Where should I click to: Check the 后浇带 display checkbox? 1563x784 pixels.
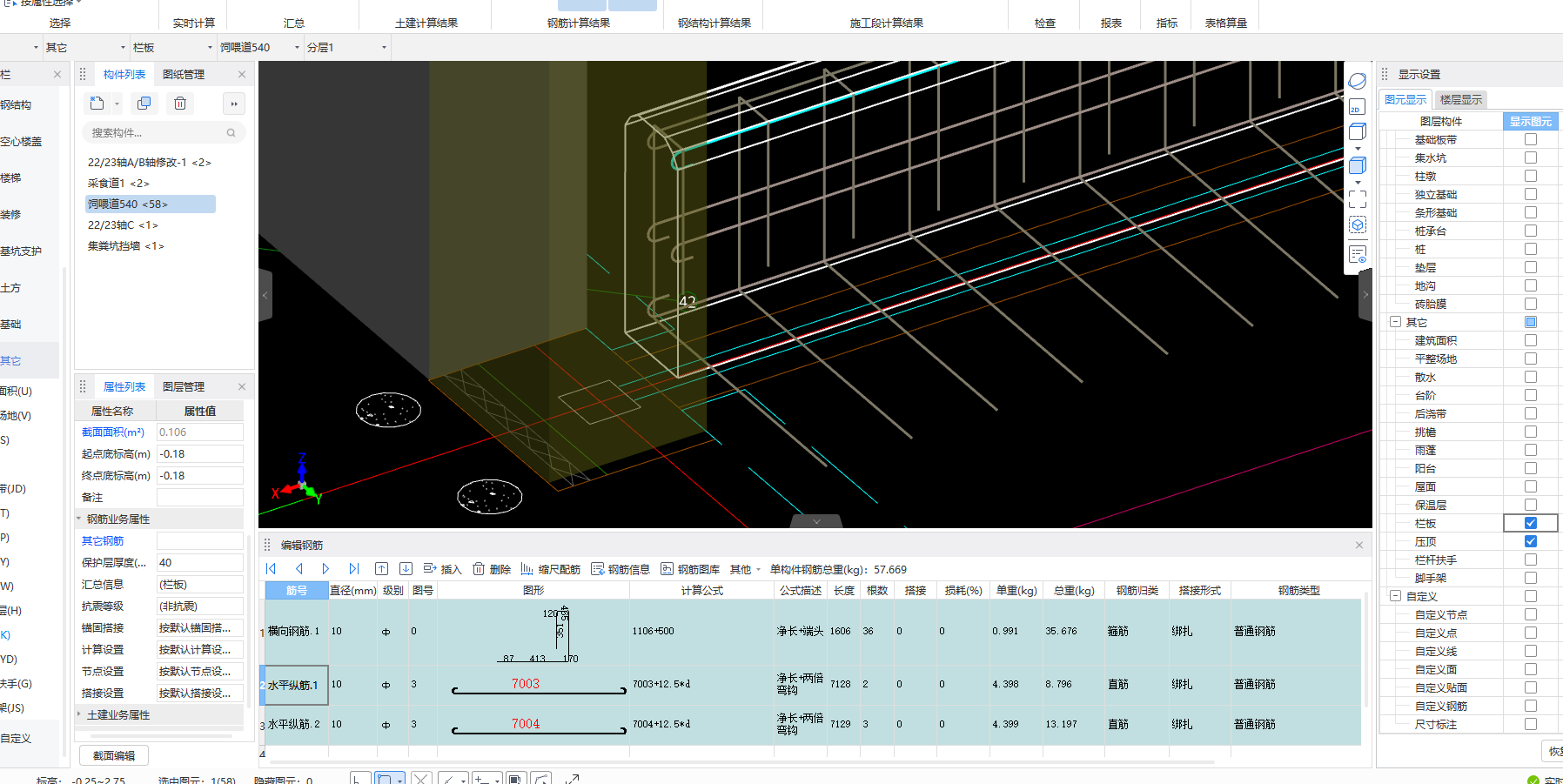[1531, 413]
